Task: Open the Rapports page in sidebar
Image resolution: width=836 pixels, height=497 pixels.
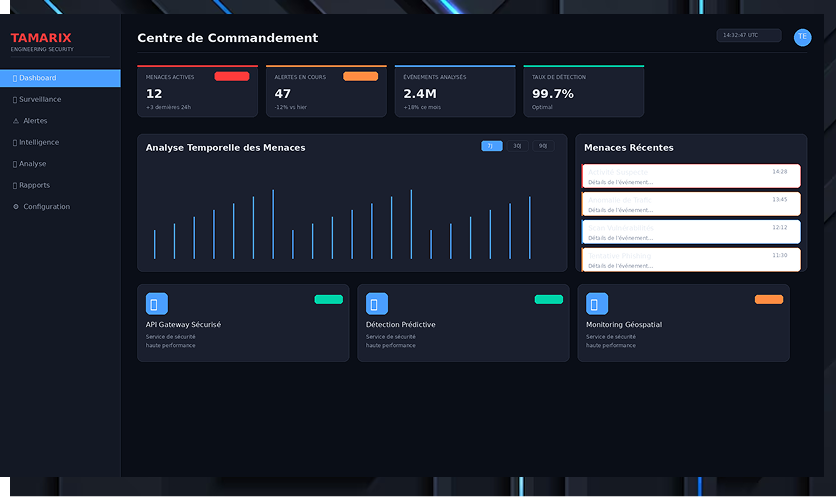Action: (x=34, y=185)
